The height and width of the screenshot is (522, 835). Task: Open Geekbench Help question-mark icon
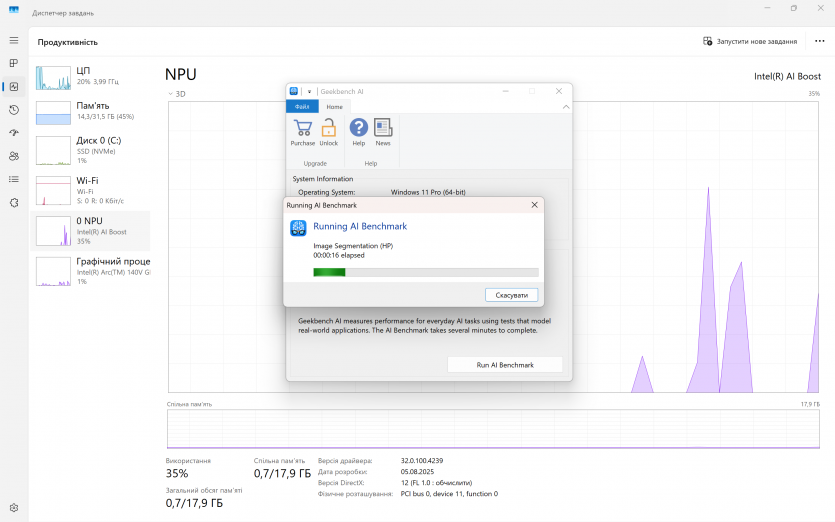click(x=358, y=128)
